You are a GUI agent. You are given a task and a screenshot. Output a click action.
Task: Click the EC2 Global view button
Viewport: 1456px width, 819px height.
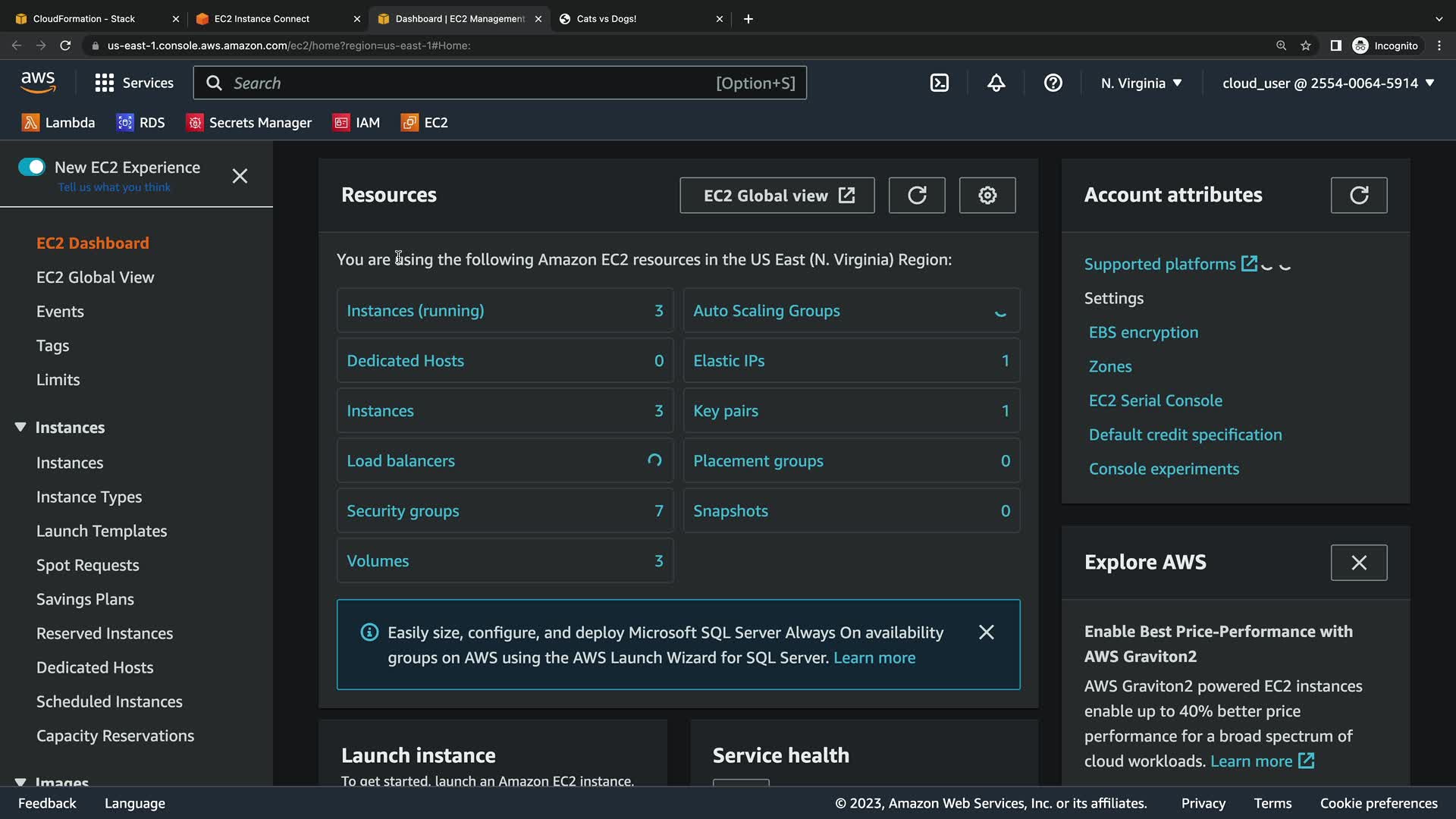point(777,195)
